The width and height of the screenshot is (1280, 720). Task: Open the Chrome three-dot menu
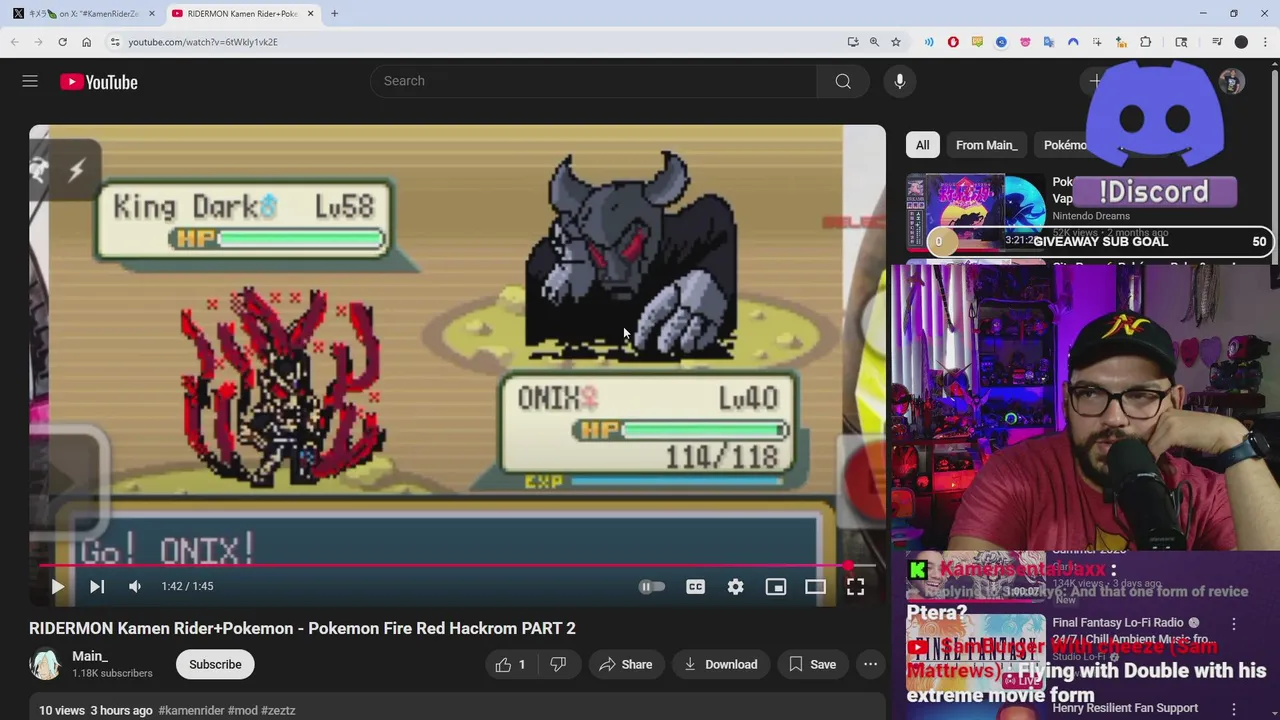[x=1265, y=42]
